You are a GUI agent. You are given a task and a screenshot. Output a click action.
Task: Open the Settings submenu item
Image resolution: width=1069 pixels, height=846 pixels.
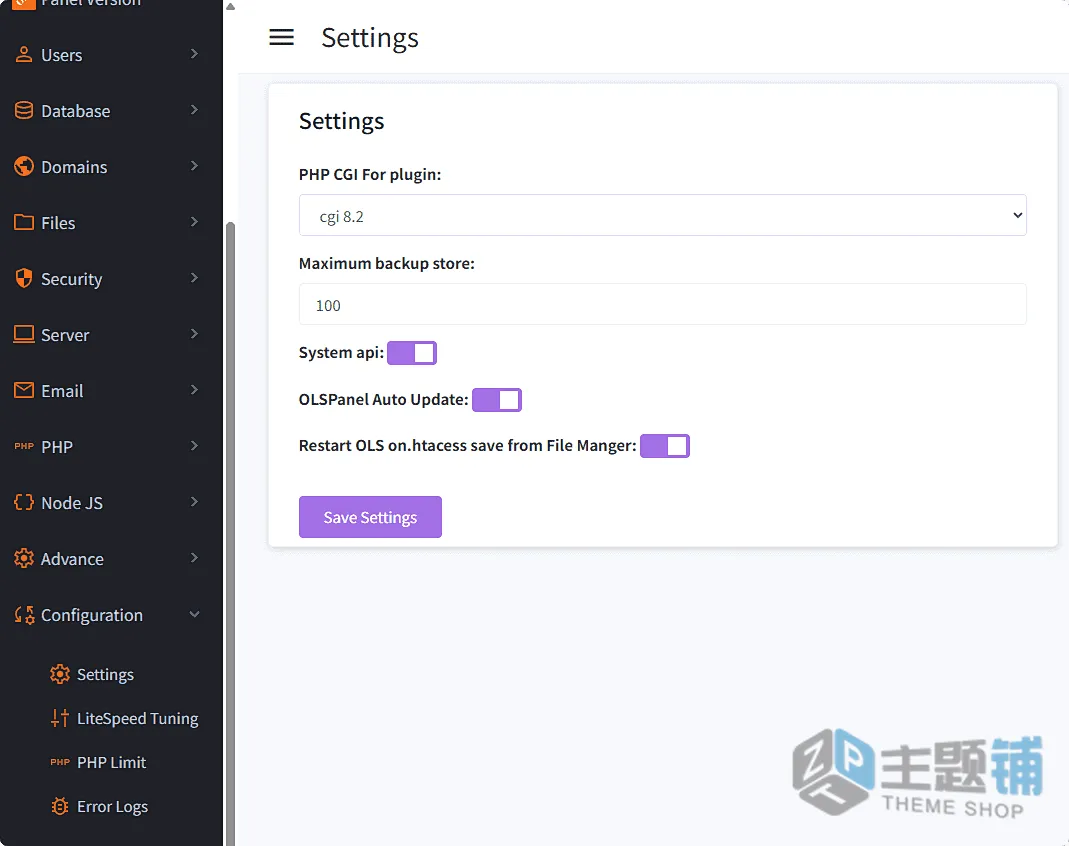coord(106,674)
